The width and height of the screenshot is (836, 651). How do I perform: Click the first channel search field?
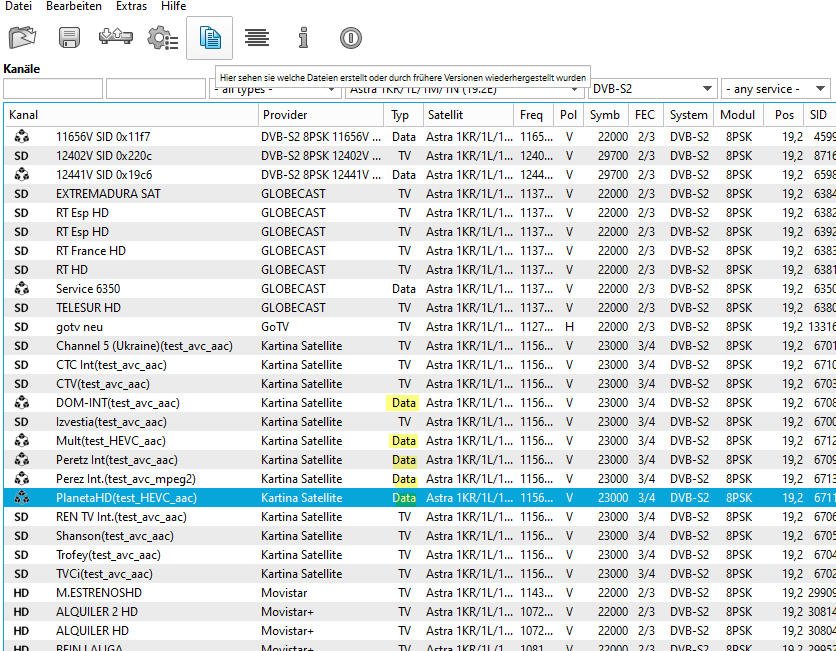click(52, 89)
